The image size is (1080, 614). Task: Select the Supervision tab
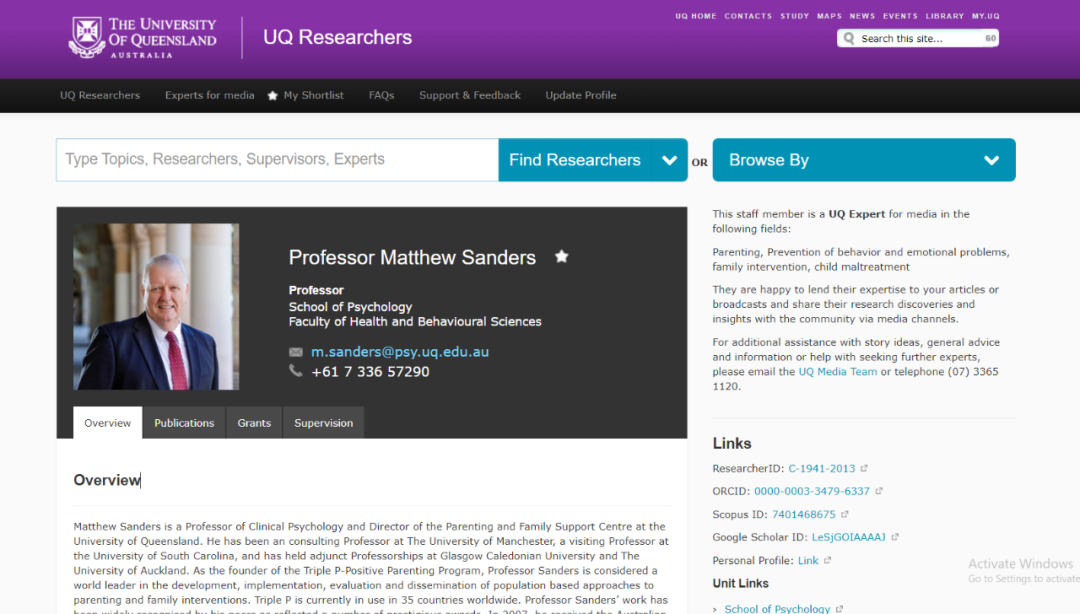[x=323, y=423]
